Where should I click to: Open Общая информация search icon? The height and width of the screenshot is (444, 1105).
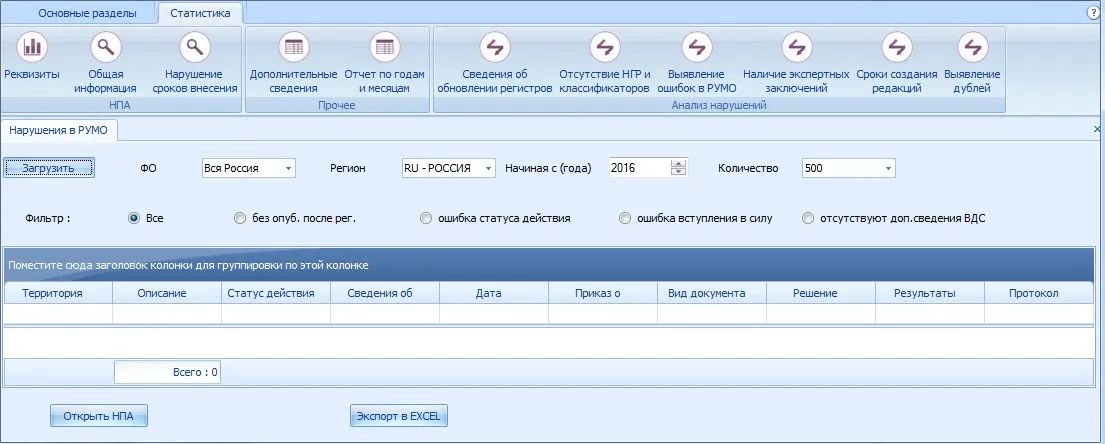pyautogui.click(x=106, y=48)
